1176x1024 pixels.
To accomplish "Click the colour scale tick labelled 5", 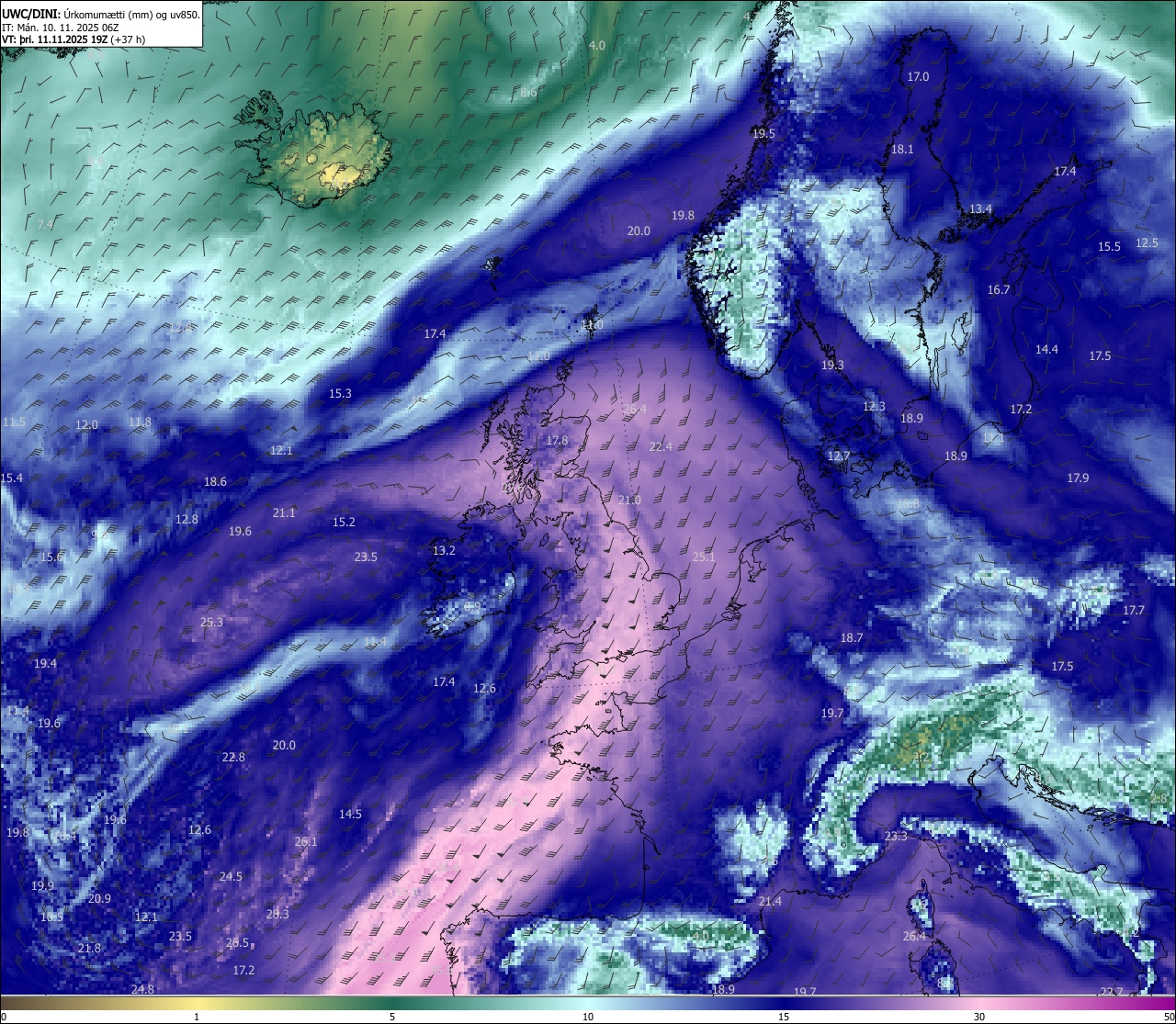I will [392, 1017].
